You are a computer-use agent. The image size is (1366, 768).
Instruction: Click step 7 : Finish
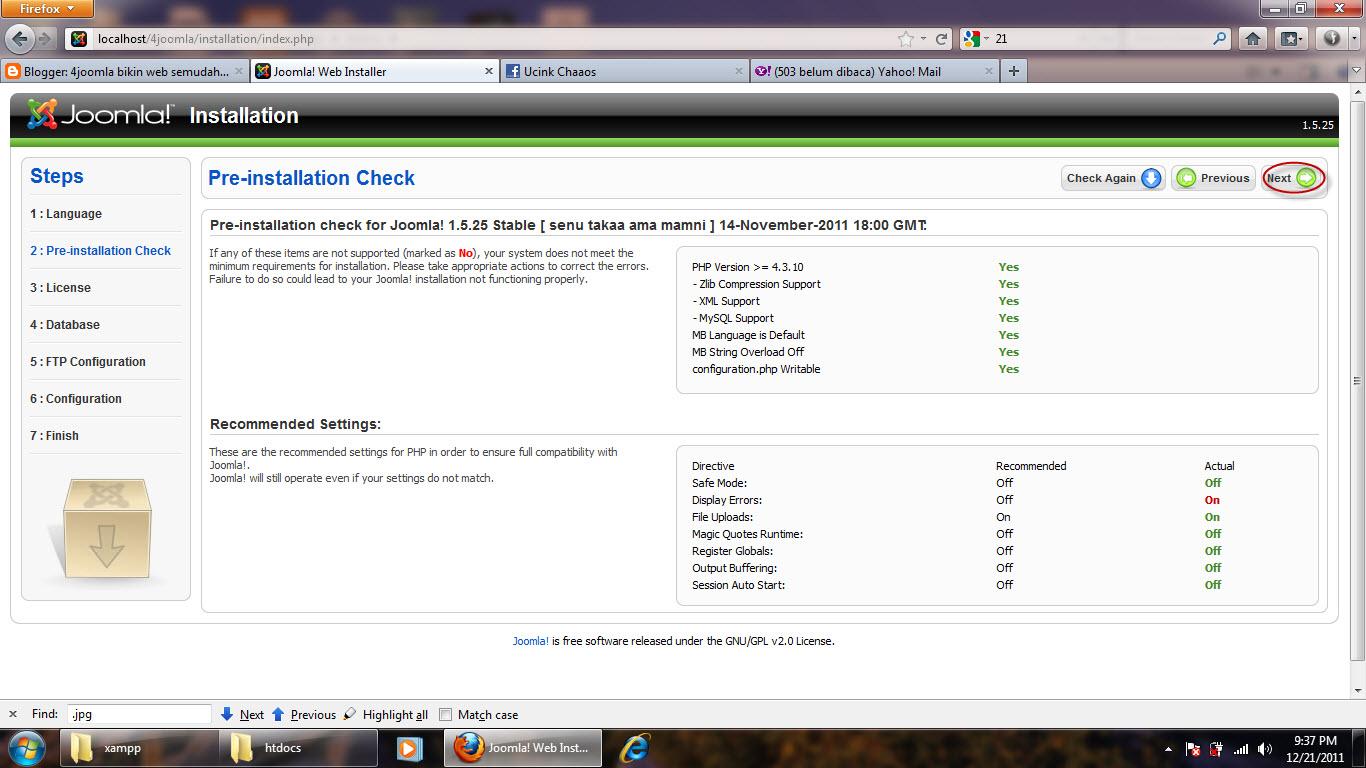[x=54, y=436]
